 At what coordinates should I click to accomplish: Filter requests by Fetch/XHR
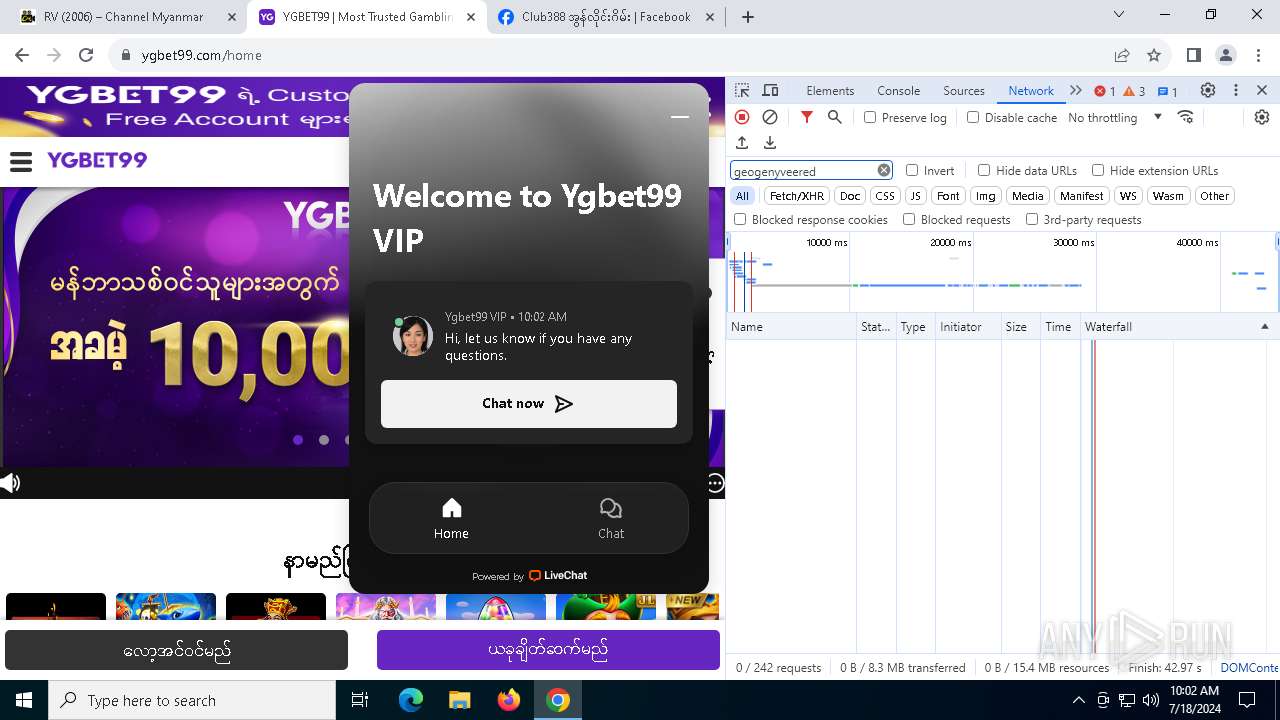pos(797,196)
